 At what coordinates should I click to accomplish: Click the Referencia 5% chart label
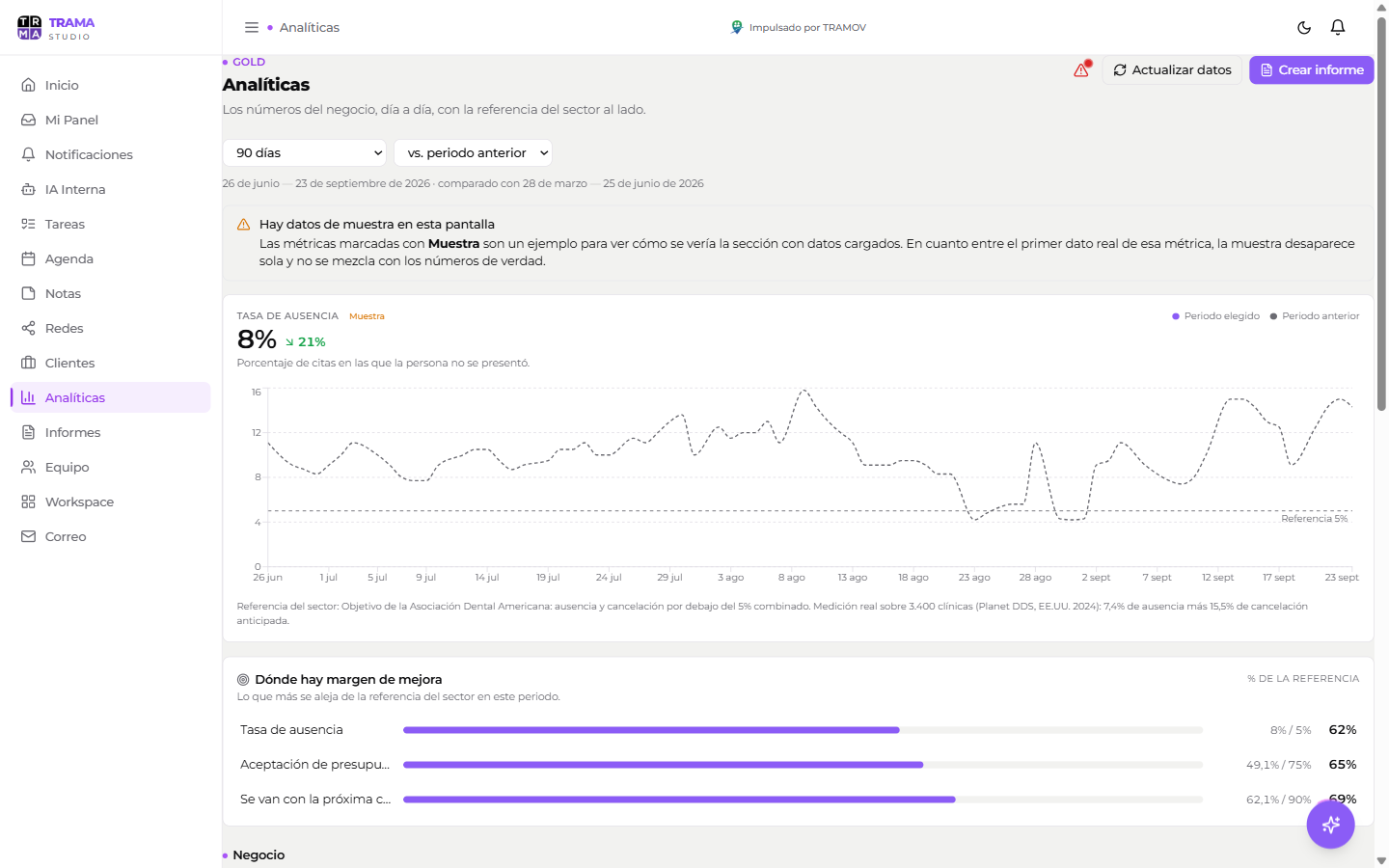(x=1314, y=519)
